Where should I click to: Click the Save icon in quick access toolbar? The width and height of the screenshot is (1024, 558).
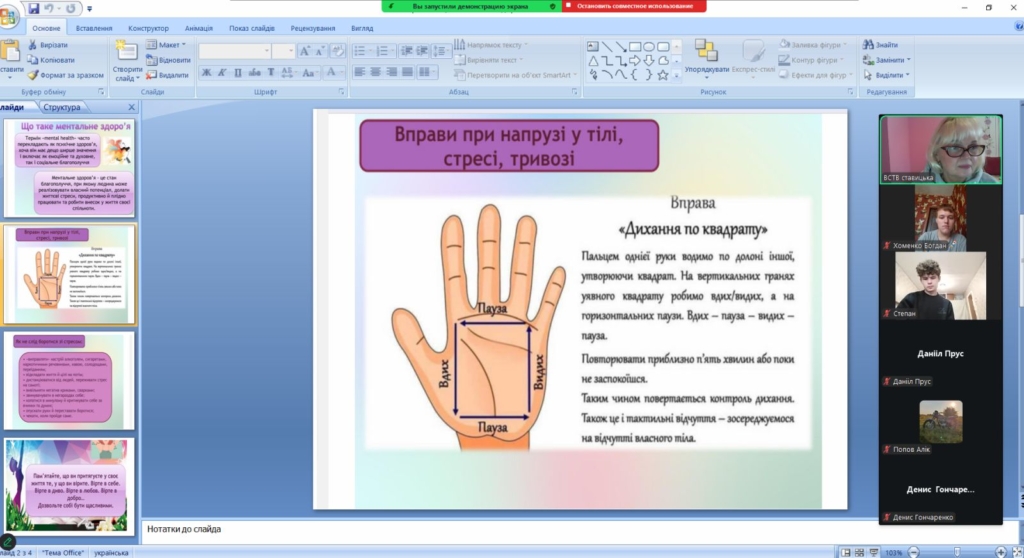coord(33,8)
